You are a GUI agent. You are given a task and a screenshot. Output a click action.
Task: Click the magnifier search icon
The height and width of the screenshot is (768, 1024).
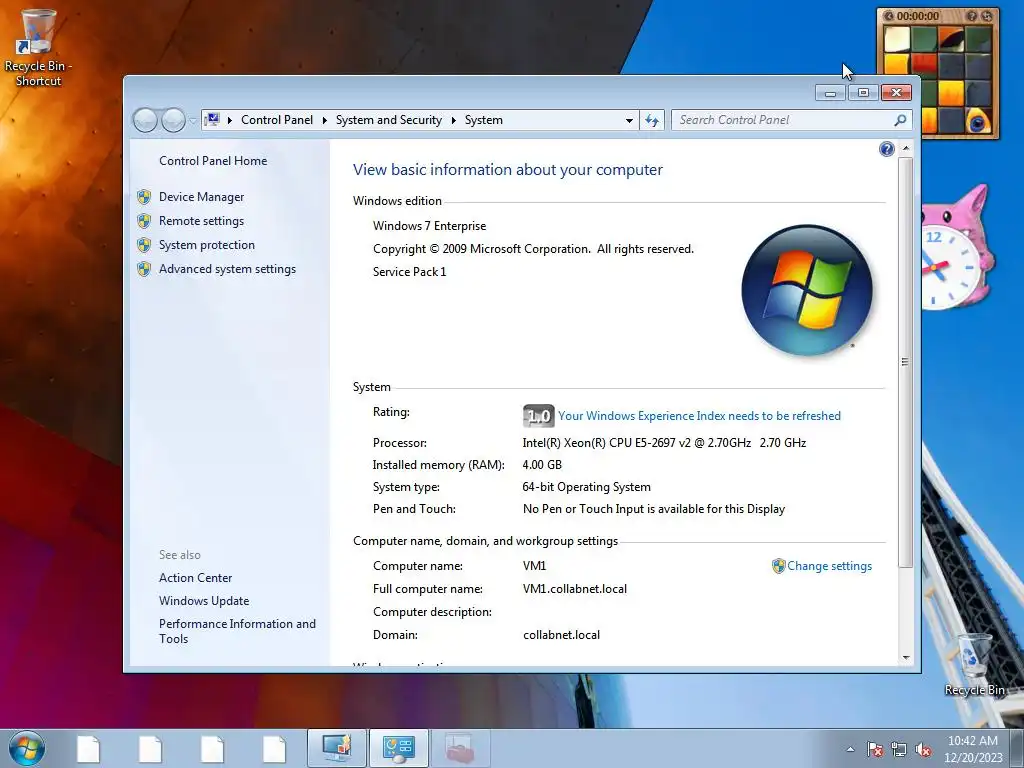tap(900, 120)
